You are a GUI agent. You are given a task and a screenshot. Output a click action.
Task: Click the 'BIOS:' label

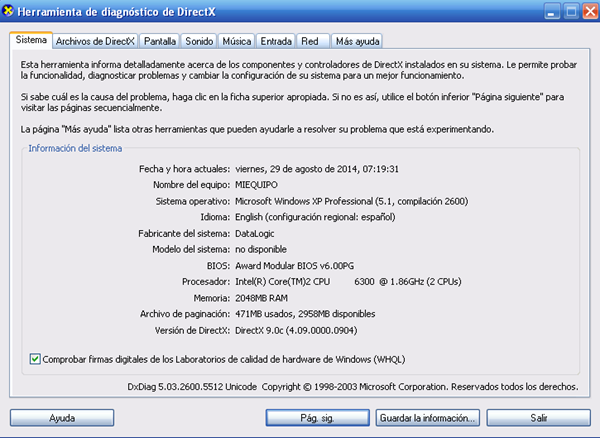218,265
